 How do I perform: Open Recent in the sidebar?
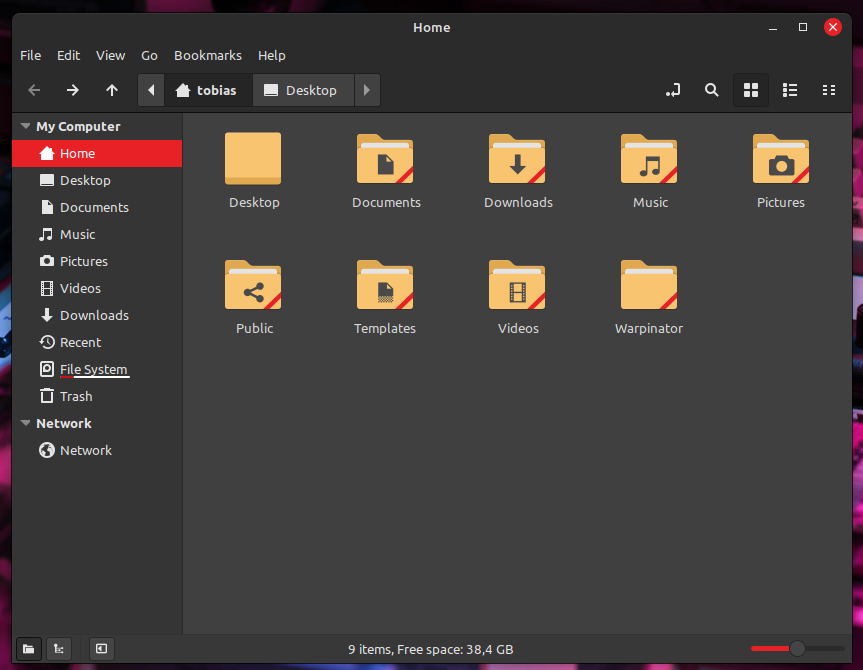coord(97,342)
